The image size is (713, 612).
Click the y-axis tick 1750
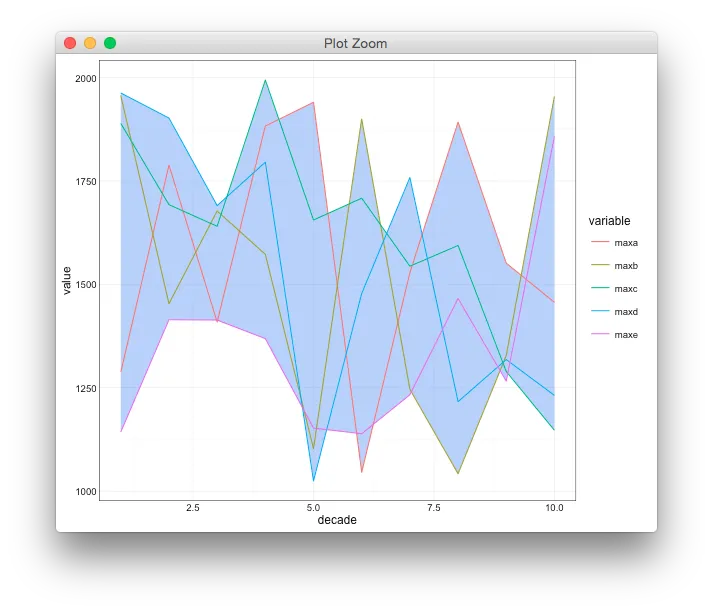86,181
